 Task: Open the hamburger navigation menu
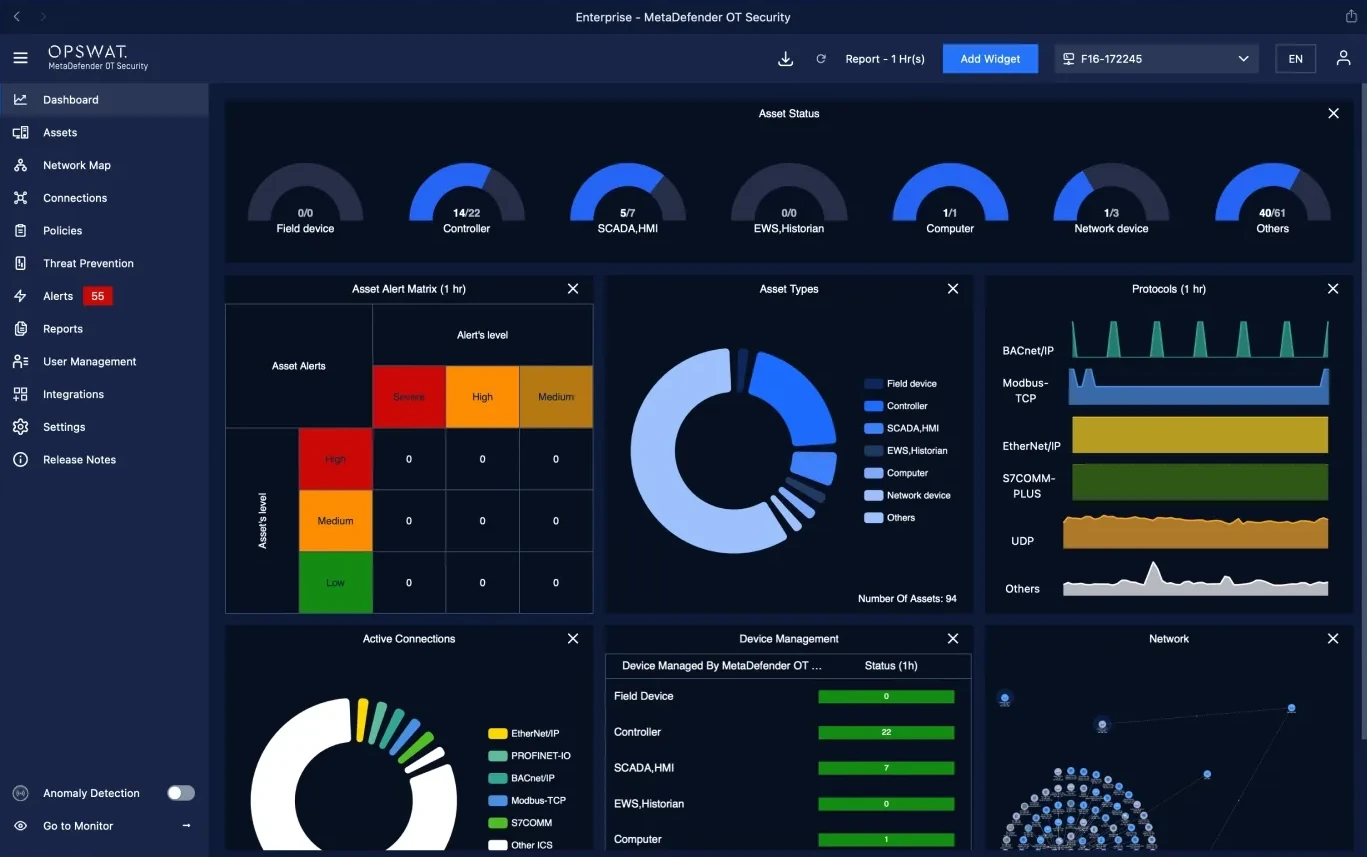(x=20, y=58)
